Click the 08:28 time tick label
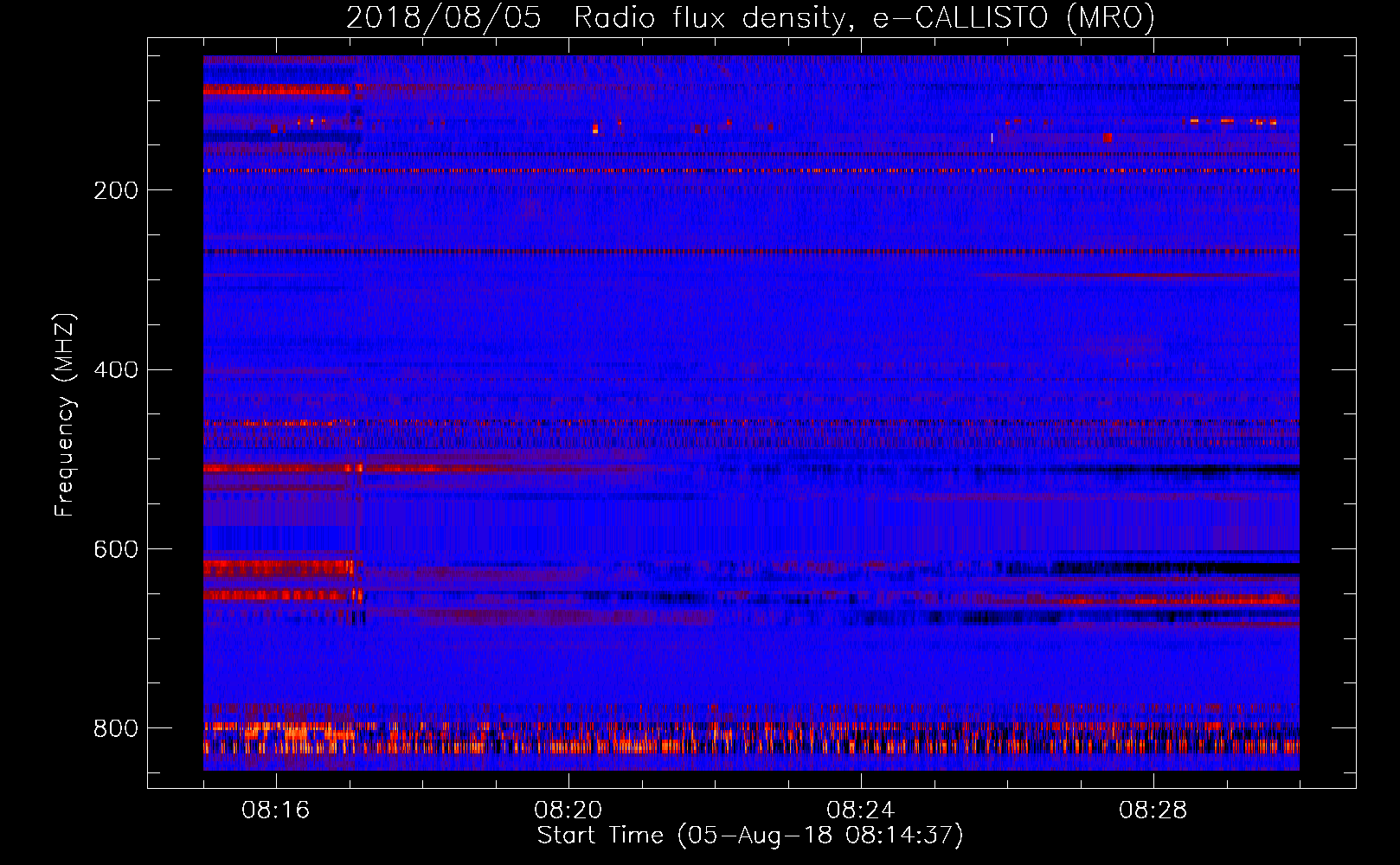 click(x=1153, y=811)
